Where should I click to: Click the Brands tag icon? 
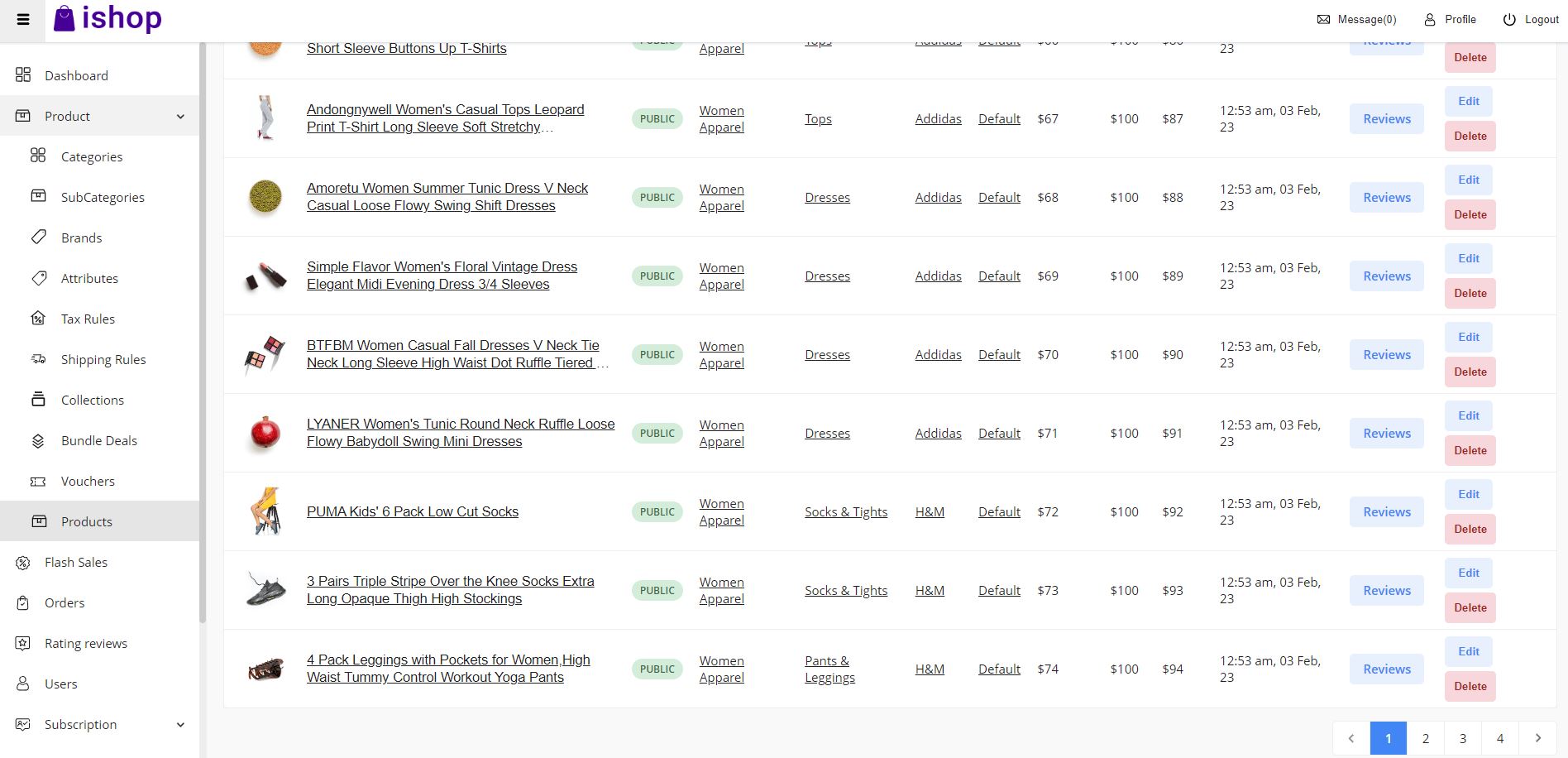(39, 237)
